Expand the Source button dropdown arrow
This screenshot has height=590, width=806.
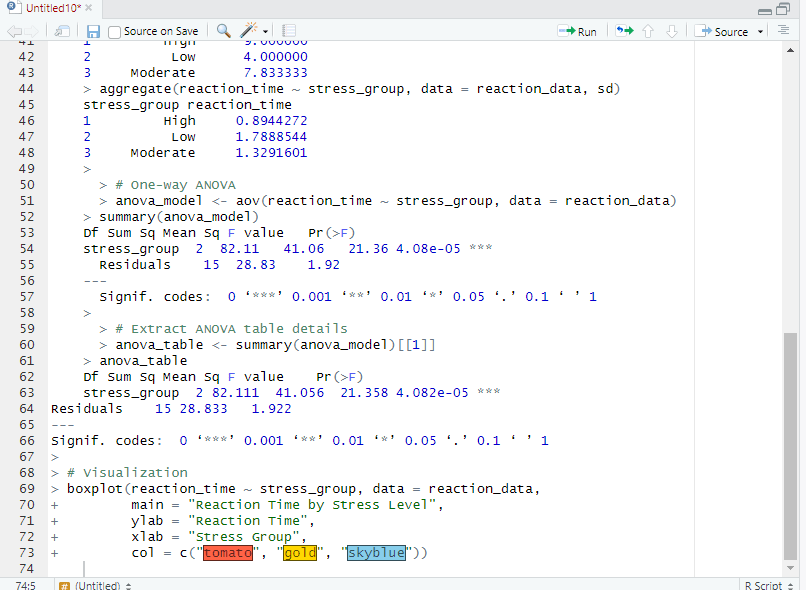pyautogui.click(x=761, y=32)
